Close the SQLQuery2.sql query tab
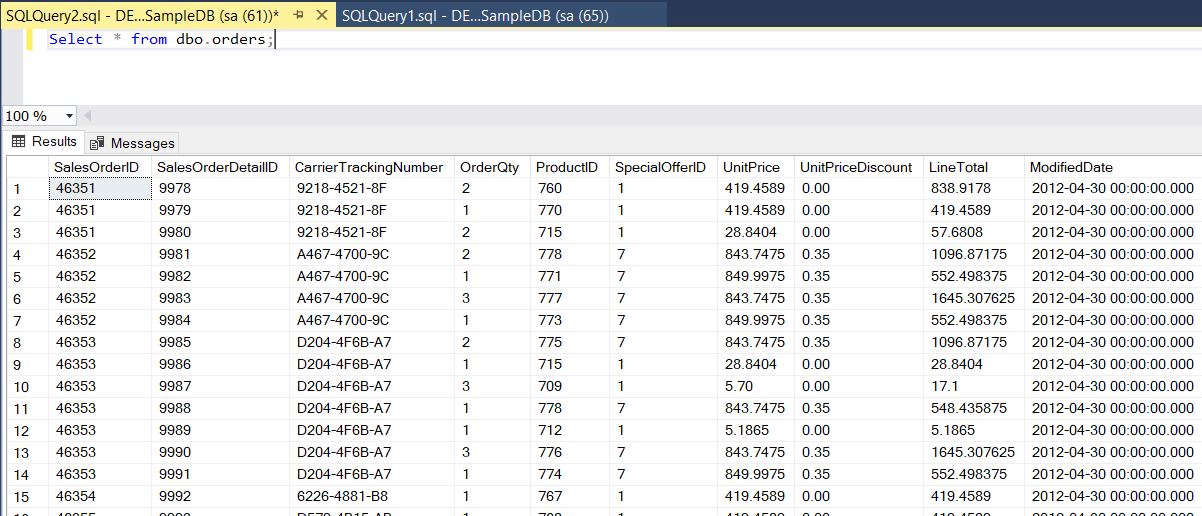Viewport: 1202px width, 516px height. pyautogui.click(x=319, y=16)
